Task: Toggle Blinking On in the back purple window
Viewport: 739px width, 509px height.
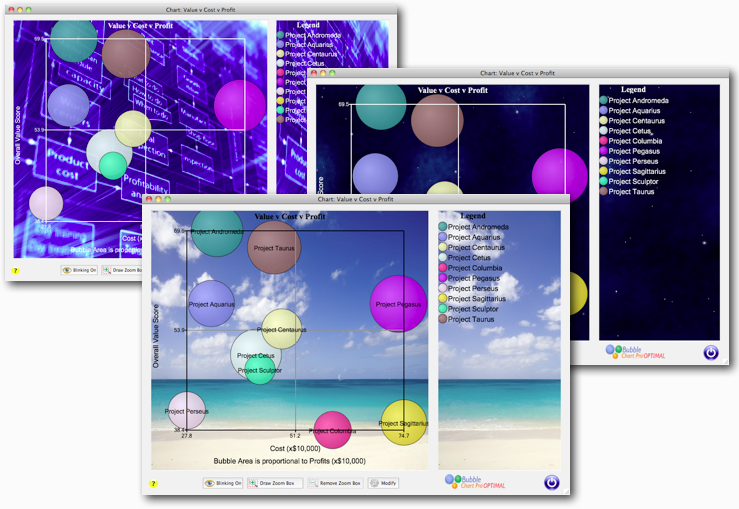Action: coord(79,270)
